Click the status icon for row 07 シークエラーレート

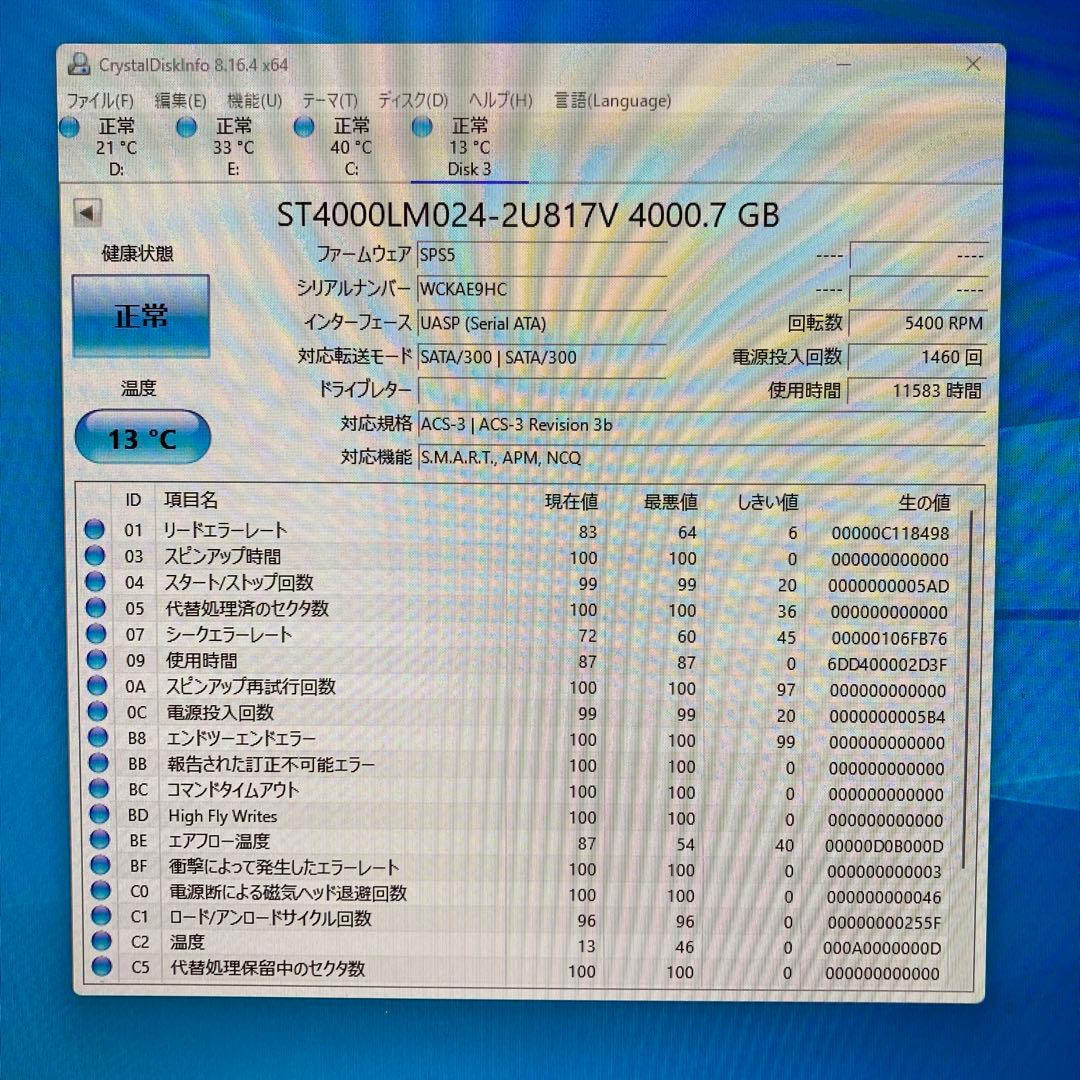96,634
